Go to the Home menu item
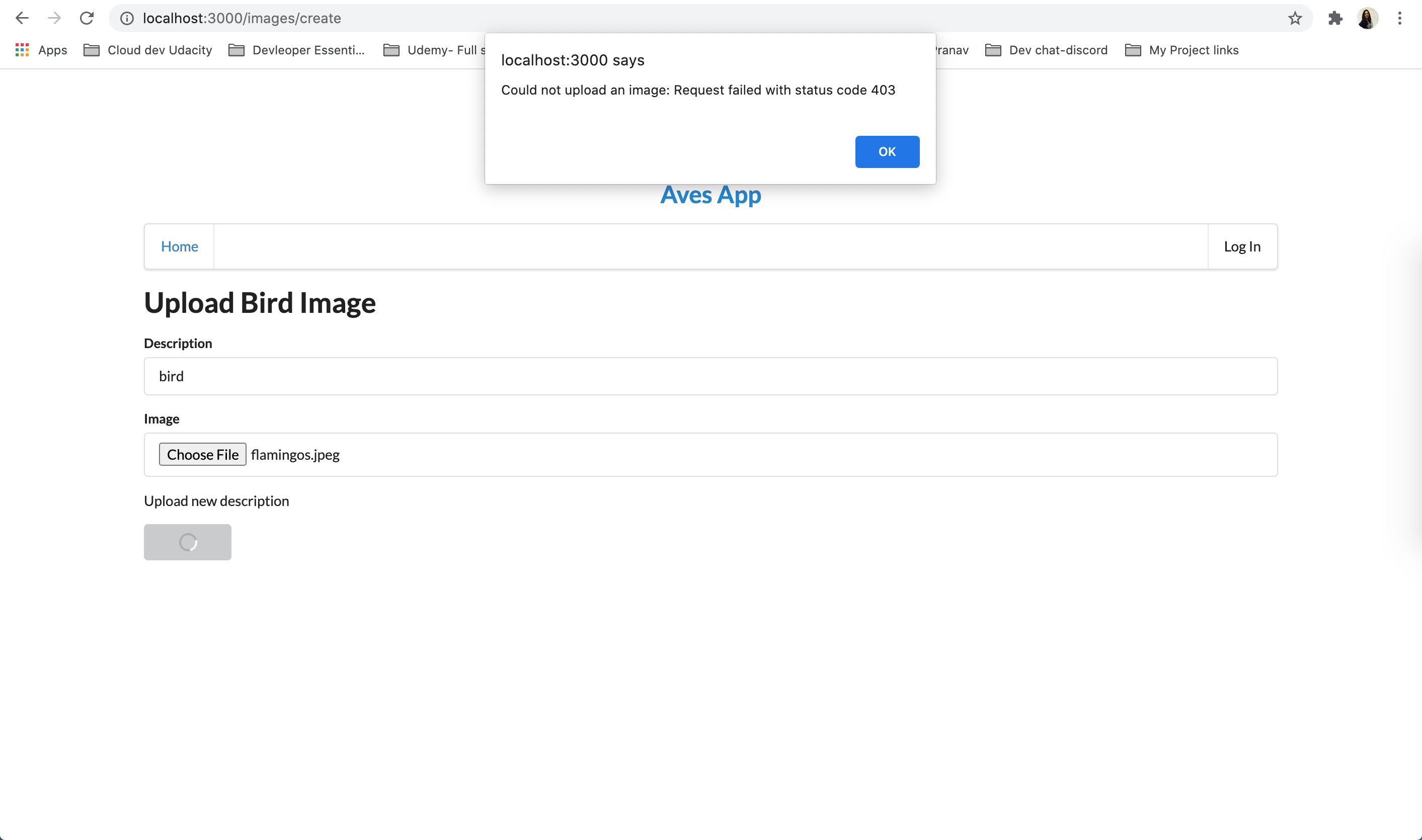1422x840 pixels. point(180,246)
